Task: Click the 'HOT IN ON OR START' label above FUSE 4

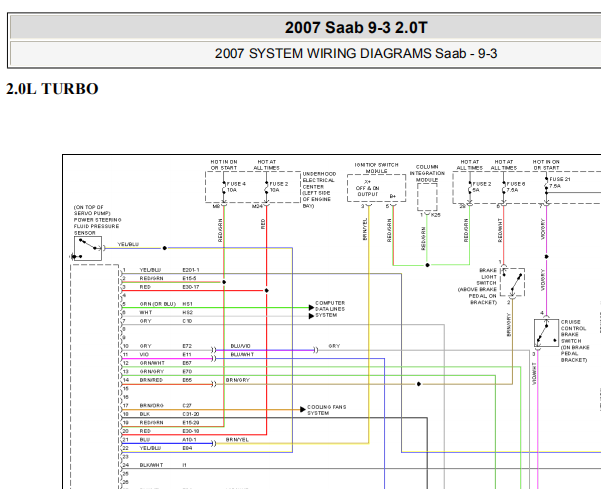Action: click(224, 165)
